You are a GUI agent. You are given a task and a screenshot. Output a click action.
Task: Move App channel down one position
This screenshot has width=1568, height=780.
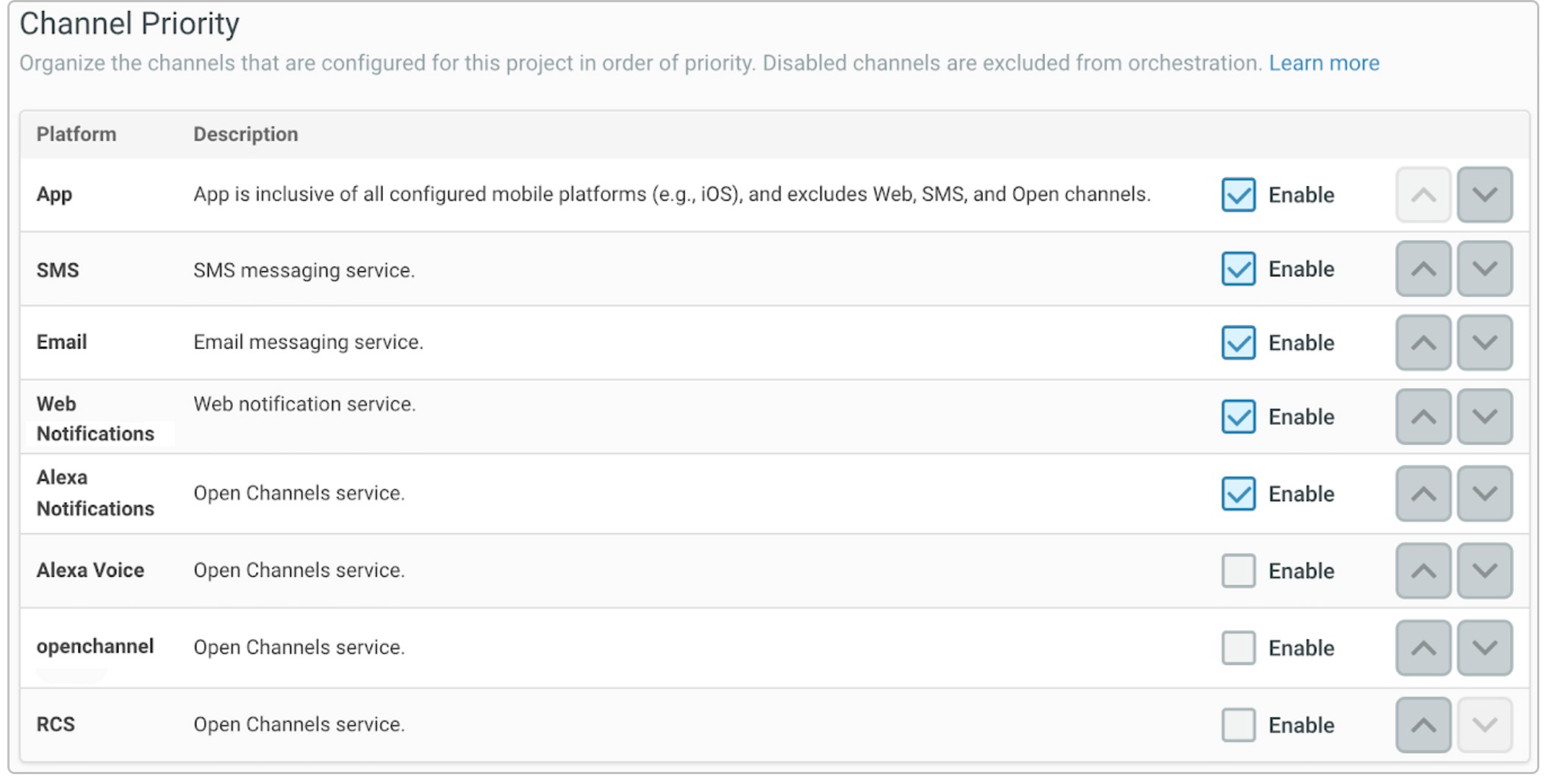[x=1484, y=195]
